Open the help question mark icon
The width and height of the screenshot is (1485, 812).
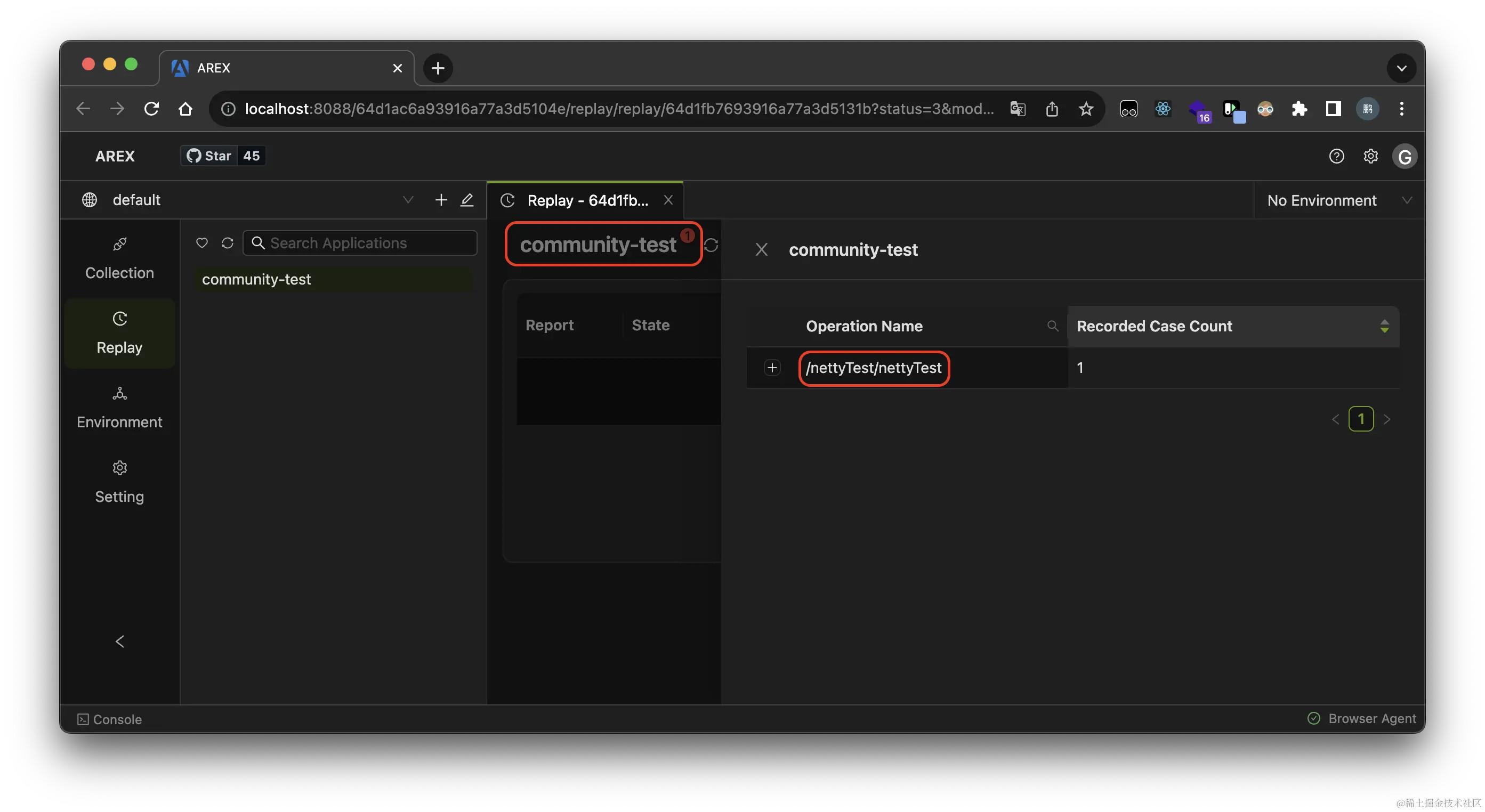click(x=1336, y=156)
